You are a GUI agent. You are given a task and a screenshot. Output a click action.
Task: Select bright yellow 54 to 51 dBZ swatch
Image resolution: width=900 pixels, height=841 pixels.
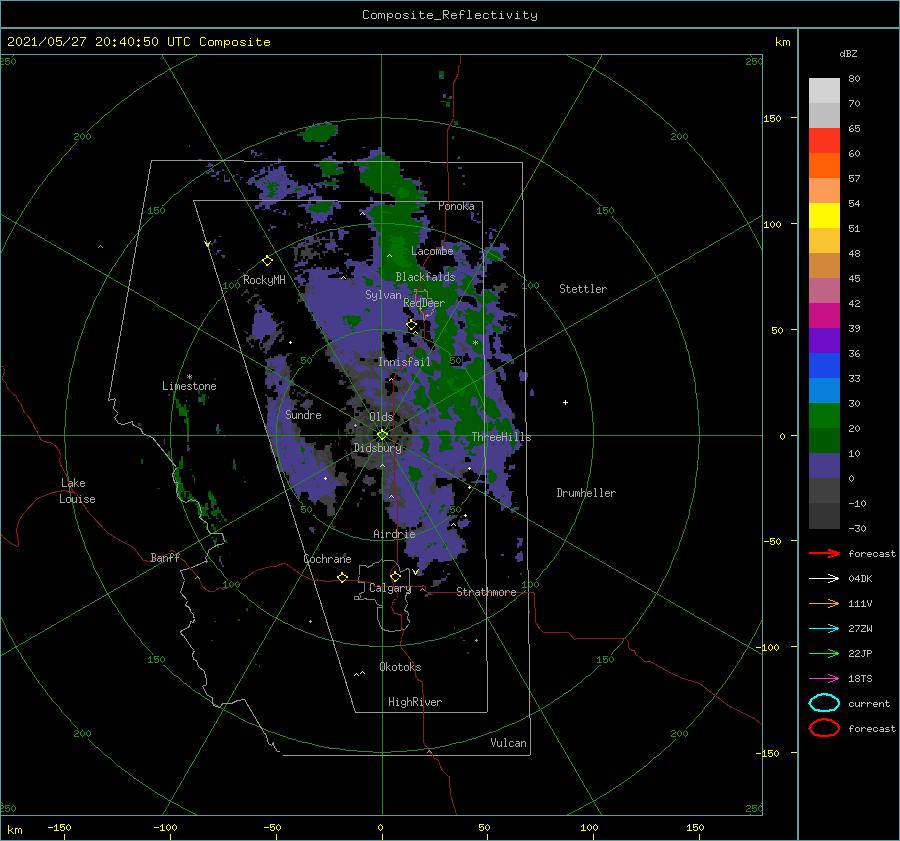[824, 216]
